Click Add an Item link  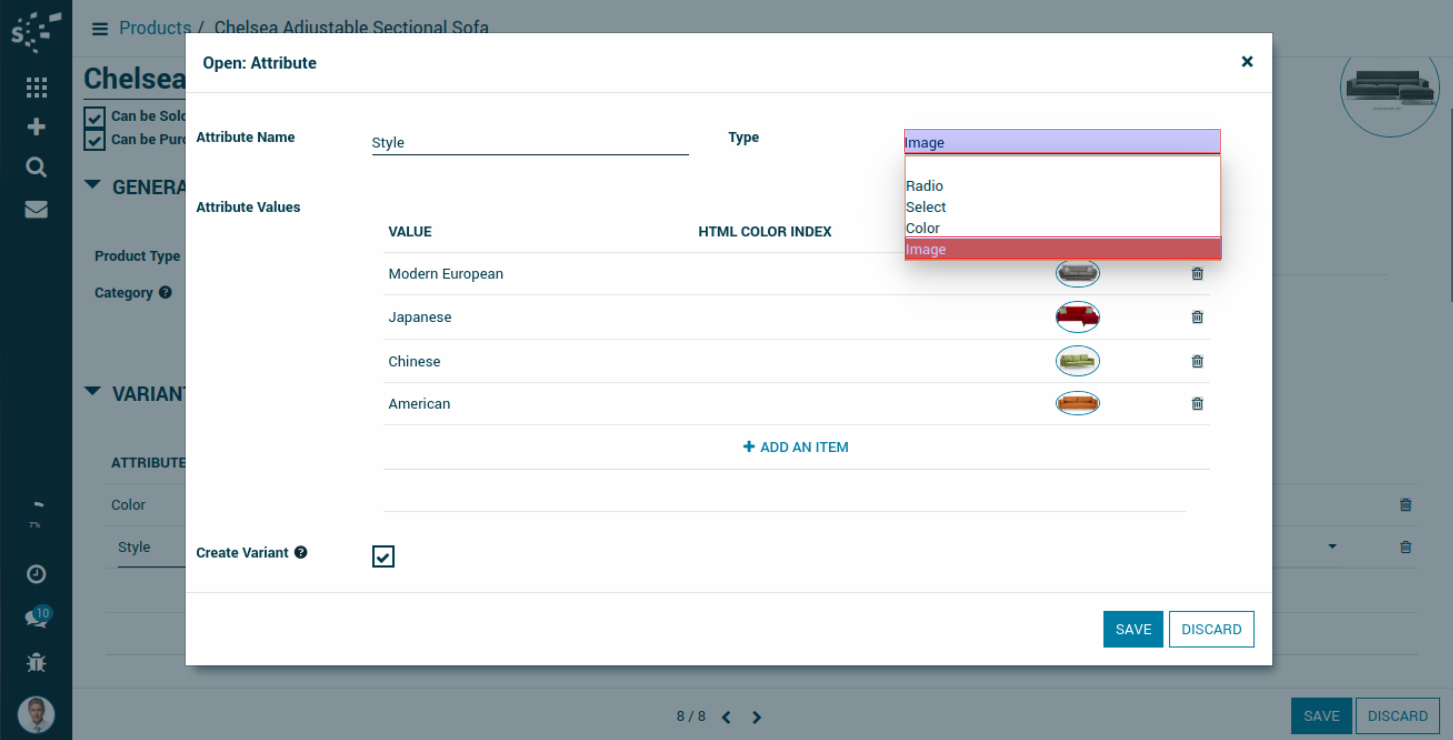796,447
